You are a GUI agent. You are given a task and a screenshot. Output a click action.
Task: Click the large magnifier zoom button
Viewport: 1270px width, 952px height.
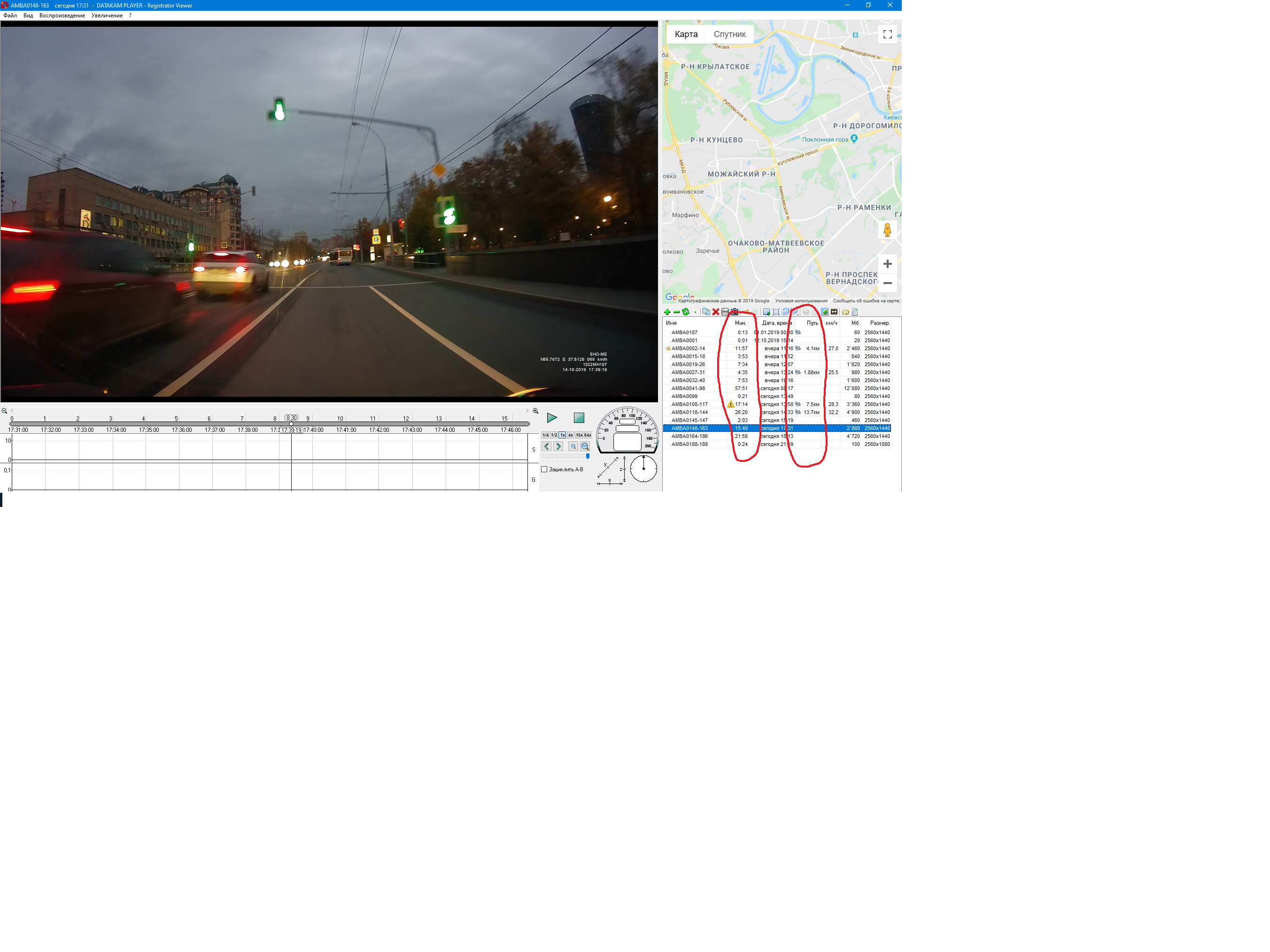coord(585,446)
